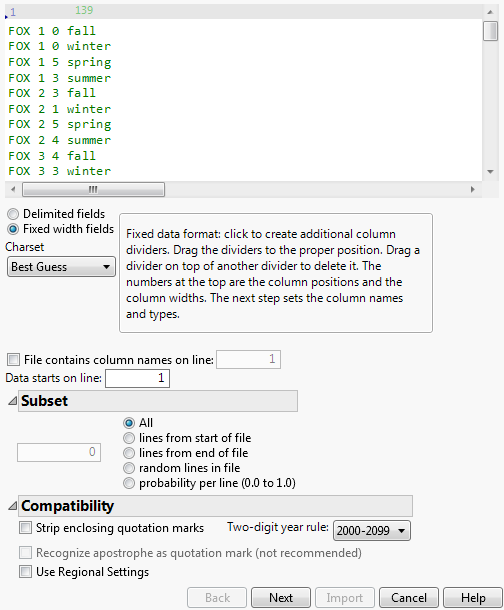Click horizontal scrollbar left arrow
Image resolution: width=504 pixels, height=610 pixels.
(x=13, y=189)
